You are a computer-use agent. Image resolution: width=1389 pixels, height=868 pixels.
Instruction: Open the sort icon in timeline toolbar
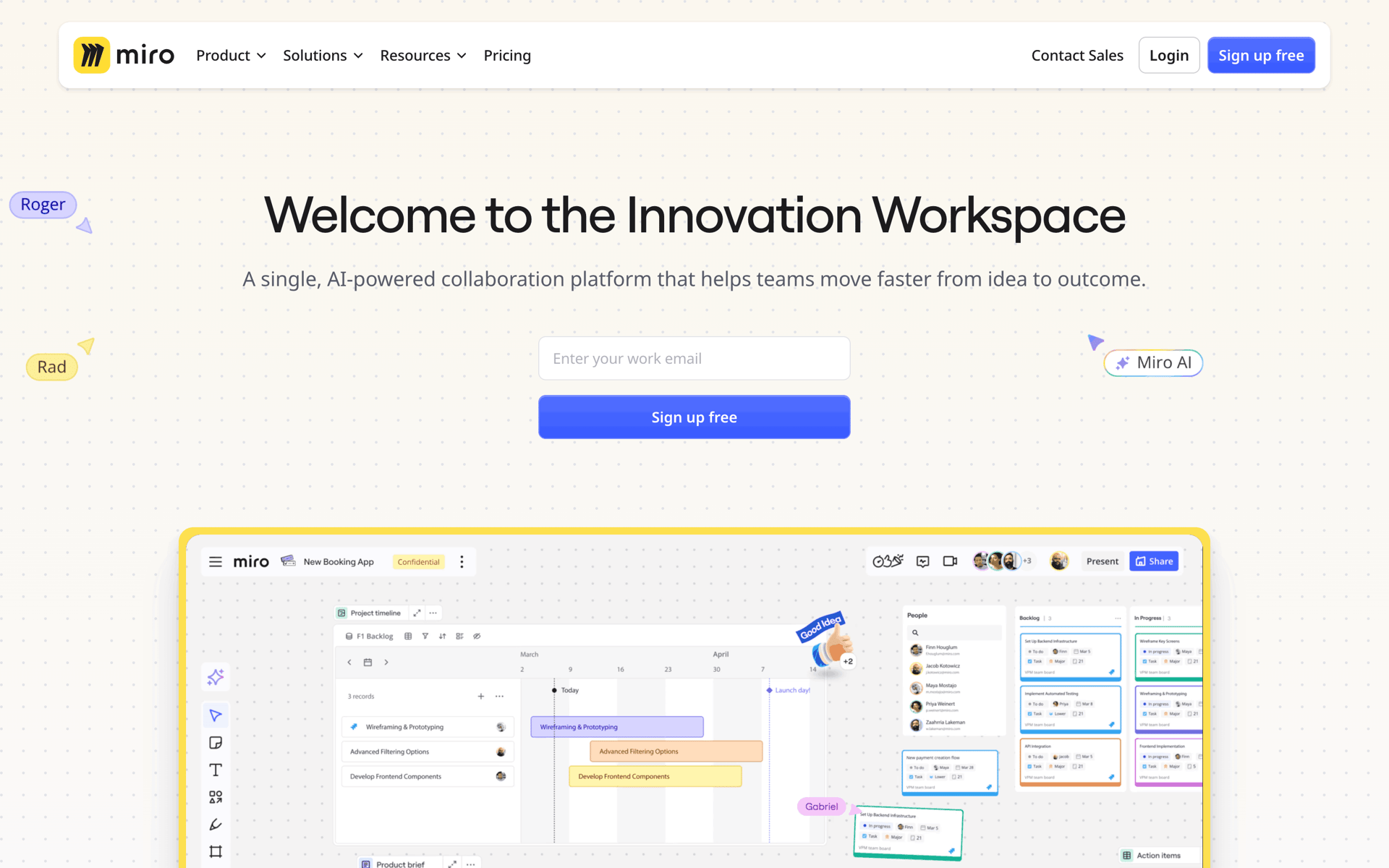click(x=442, y=637)
